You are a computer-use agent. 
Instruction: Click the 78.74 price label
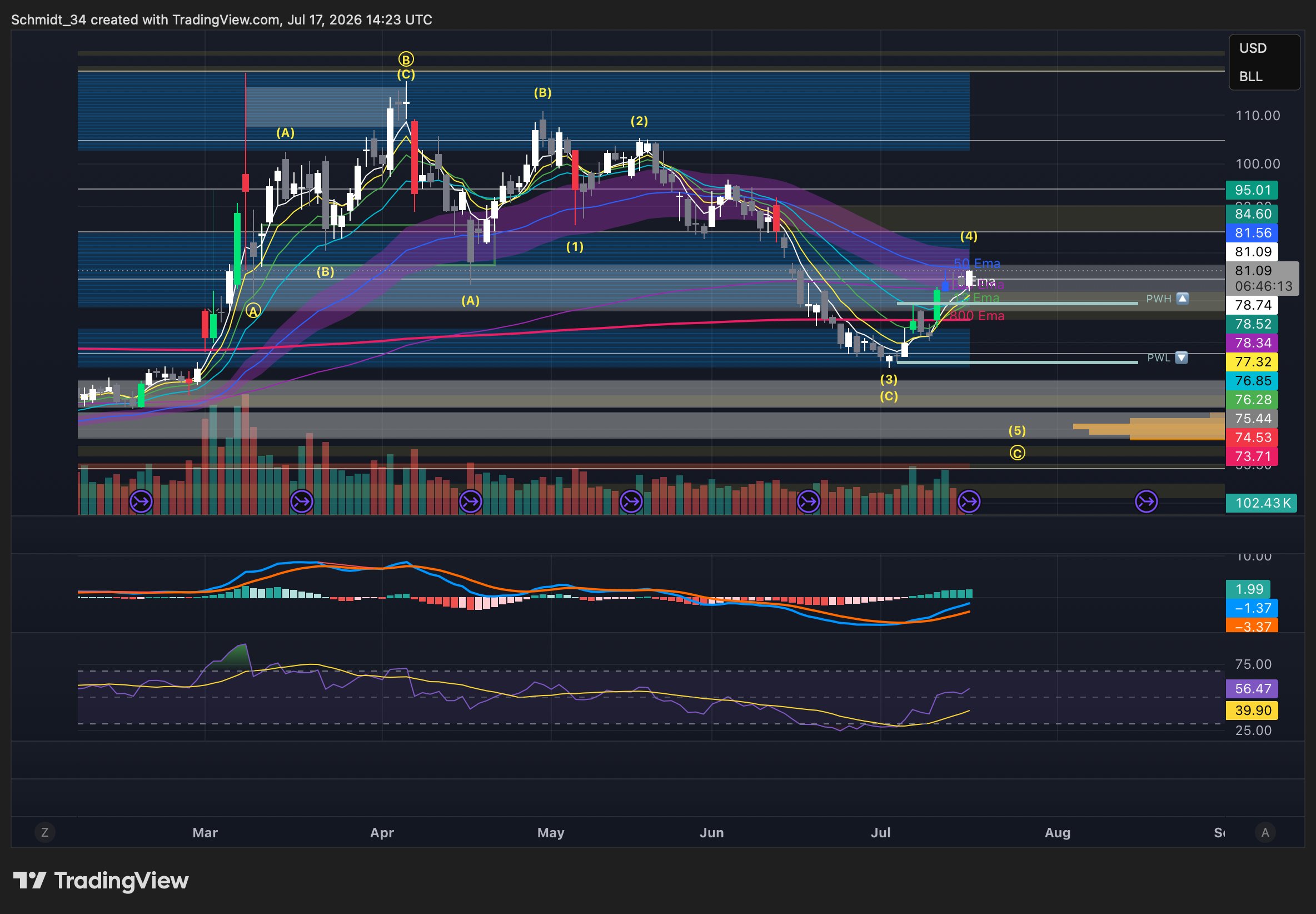coord(1252,305)
